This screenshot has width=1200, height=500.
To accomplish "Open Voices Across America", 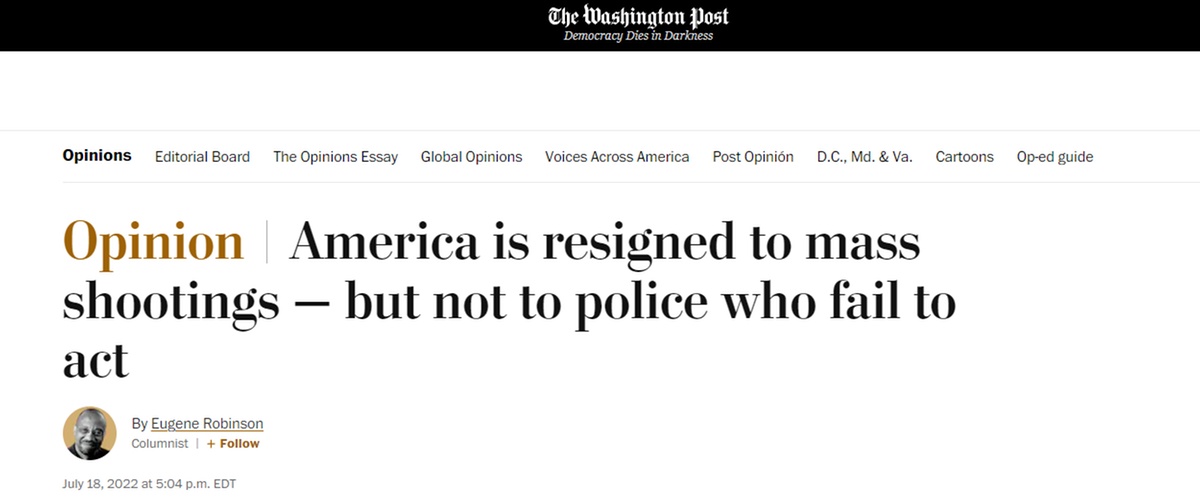I will (617, 157).
